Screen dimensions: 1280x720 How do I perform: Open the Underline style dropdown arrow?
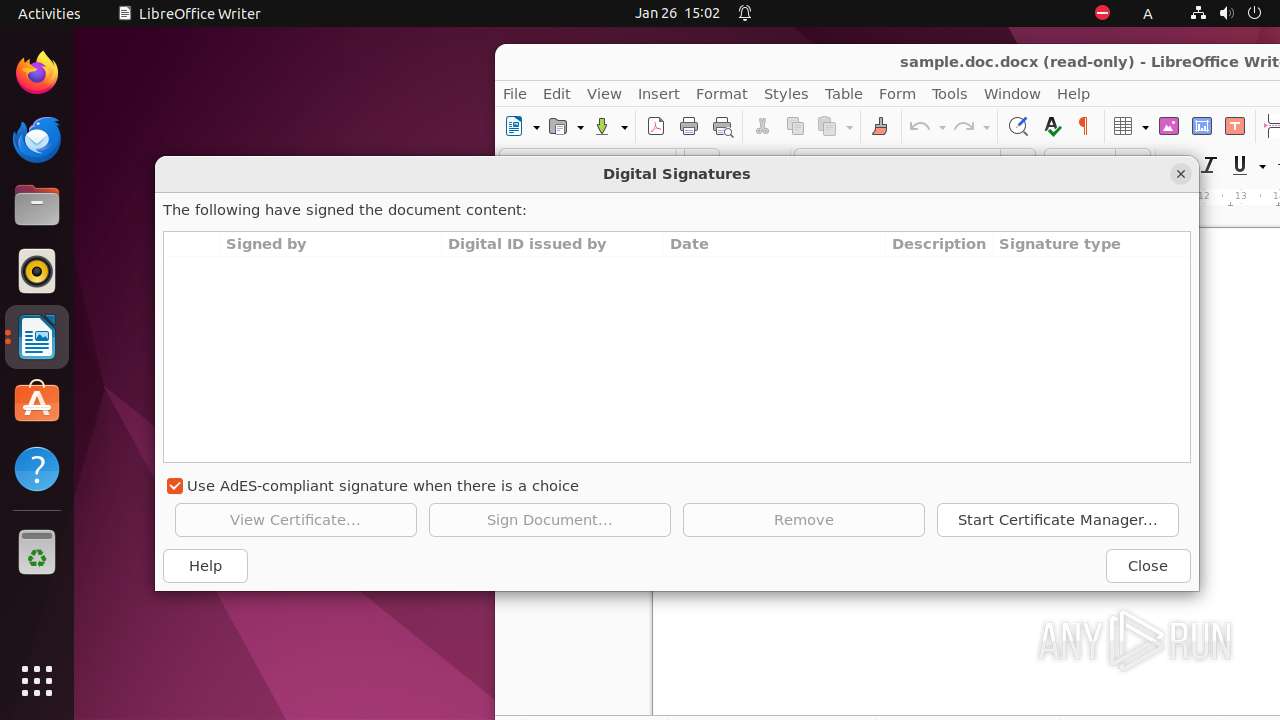(1262, 166)
